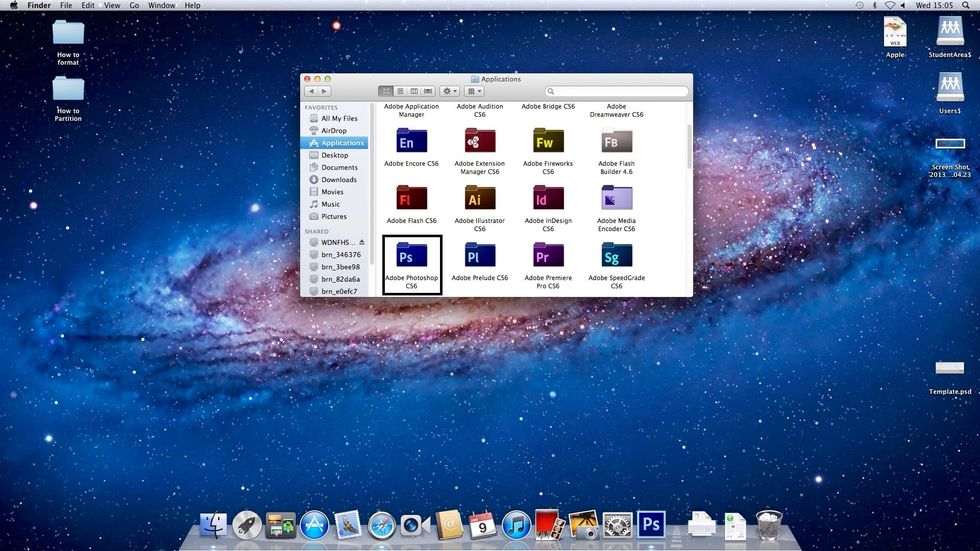Image resolution: width=980 pixels, height=551 pixels.
Task: Switch Finder to Cover Flow view
Action: pos(428,91)
